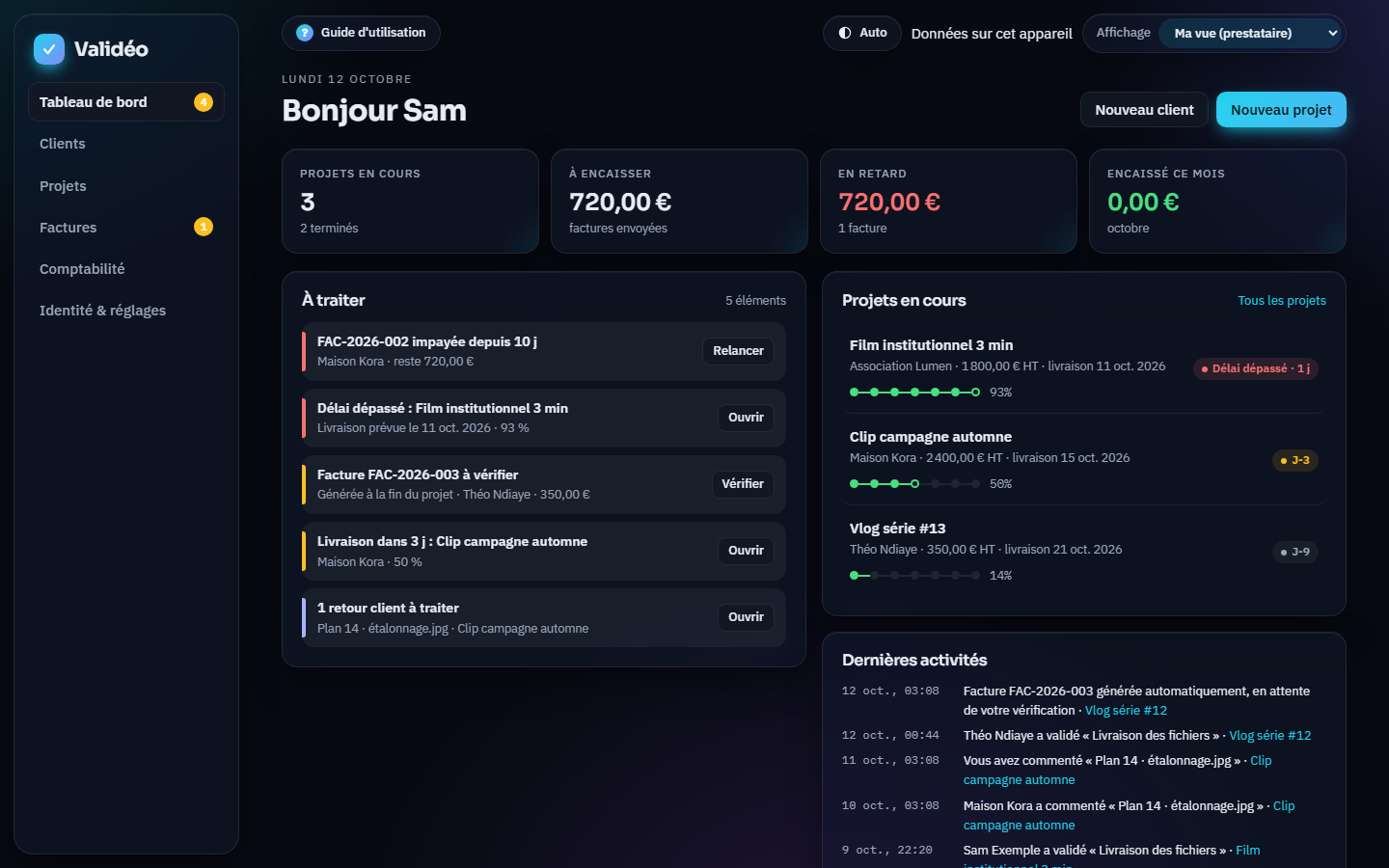Open the Tableau de bord menu item
1389x868 pixels.
[x=126, y=102]
